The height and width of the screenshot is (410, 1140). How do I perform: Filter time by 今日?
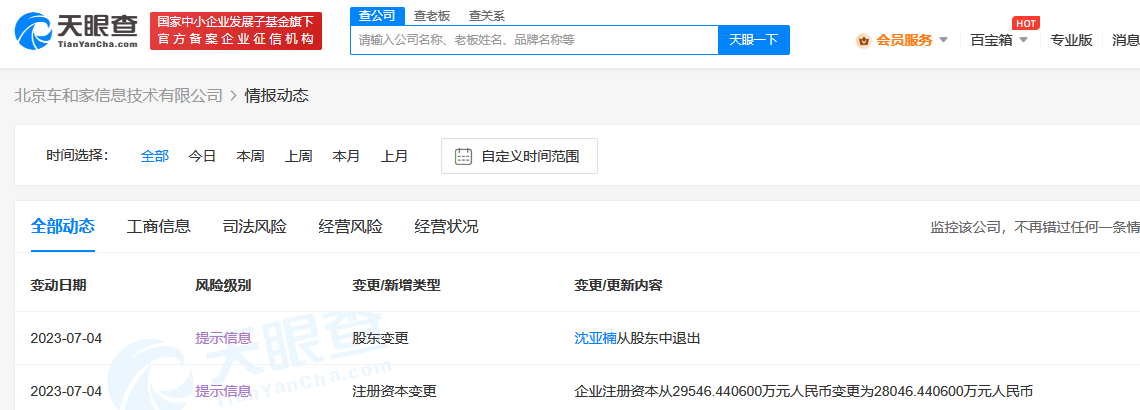tap(203, 156)
